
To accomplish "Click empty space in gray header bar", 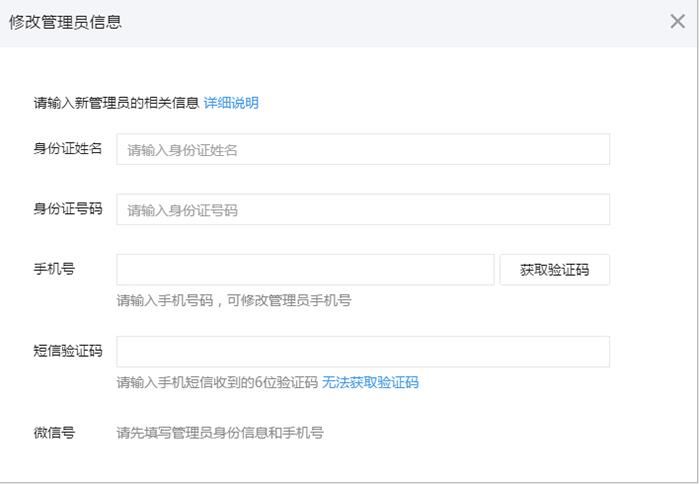I will tap(400, 22).
